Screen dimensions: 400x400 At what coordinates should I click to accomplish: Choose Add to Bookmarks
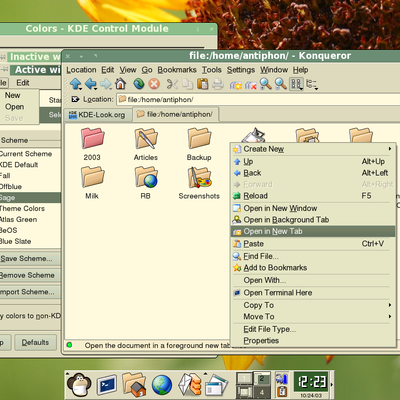click(313, 268)
